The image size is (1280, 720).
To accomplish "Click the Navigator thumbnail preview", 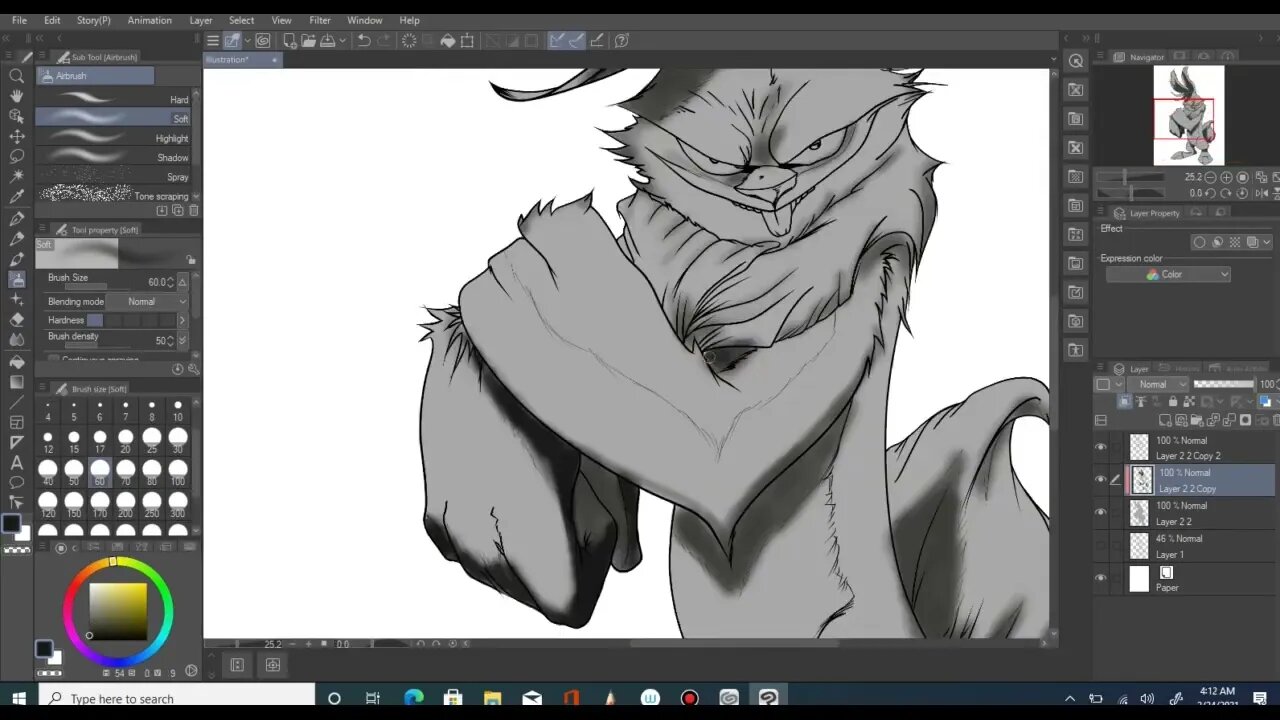I will [1189, 116].
